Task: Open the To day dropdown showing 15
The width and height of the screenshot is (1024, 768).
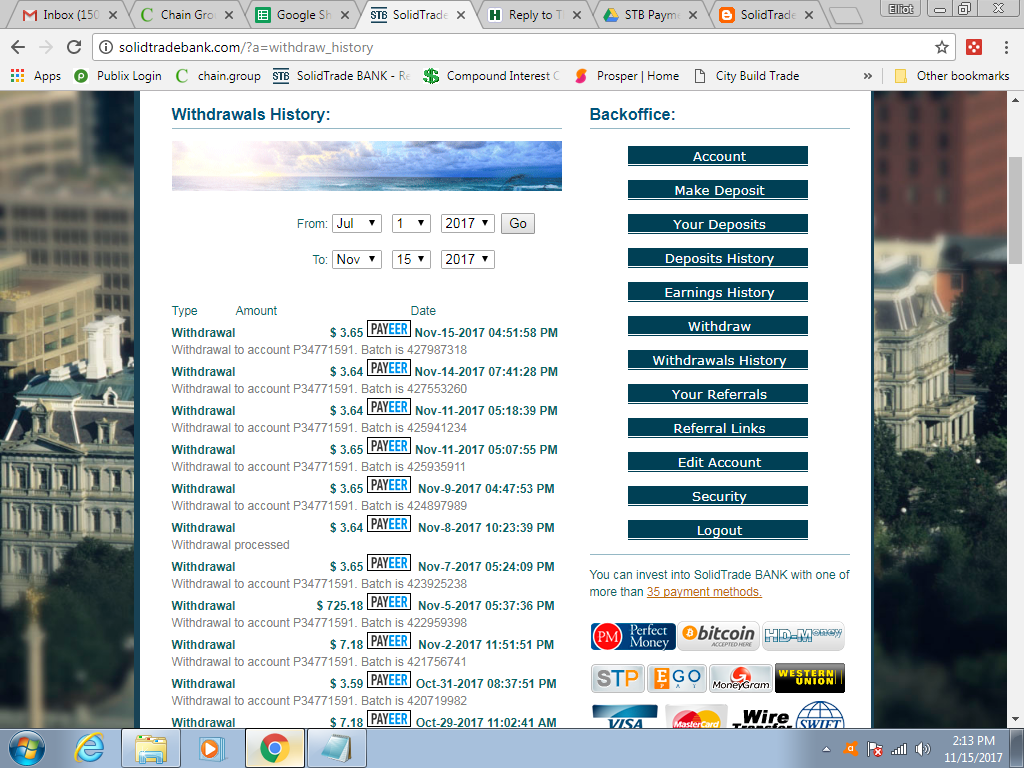Action: 410,259
